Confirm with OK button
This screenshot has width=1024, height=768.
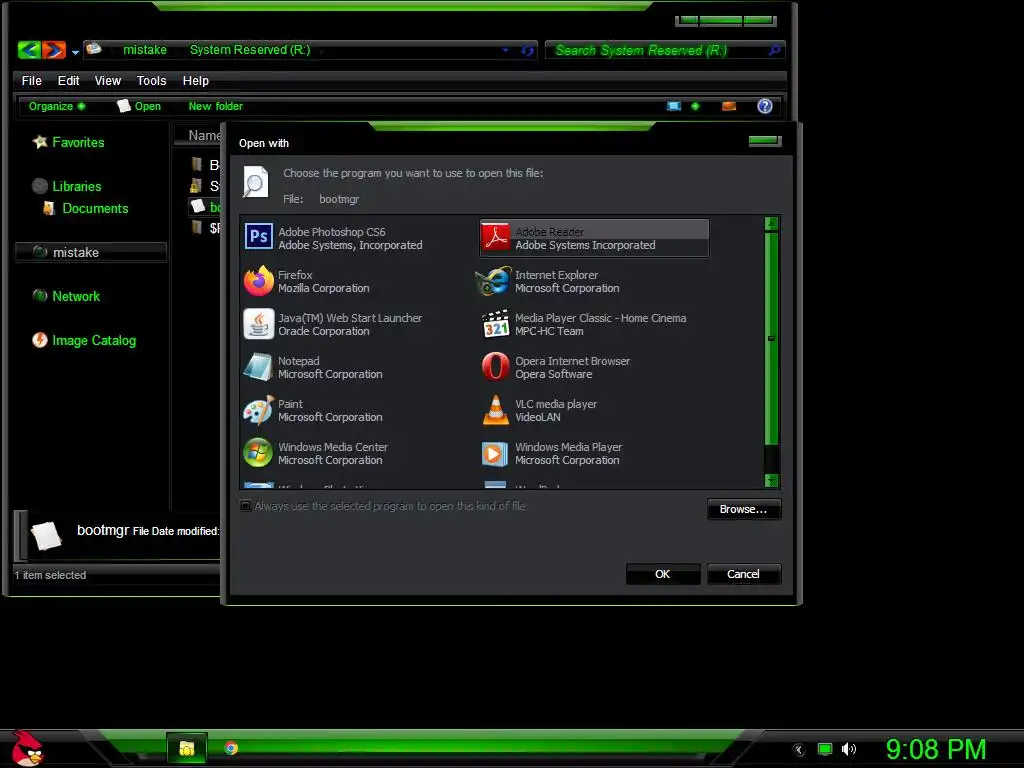663,574
